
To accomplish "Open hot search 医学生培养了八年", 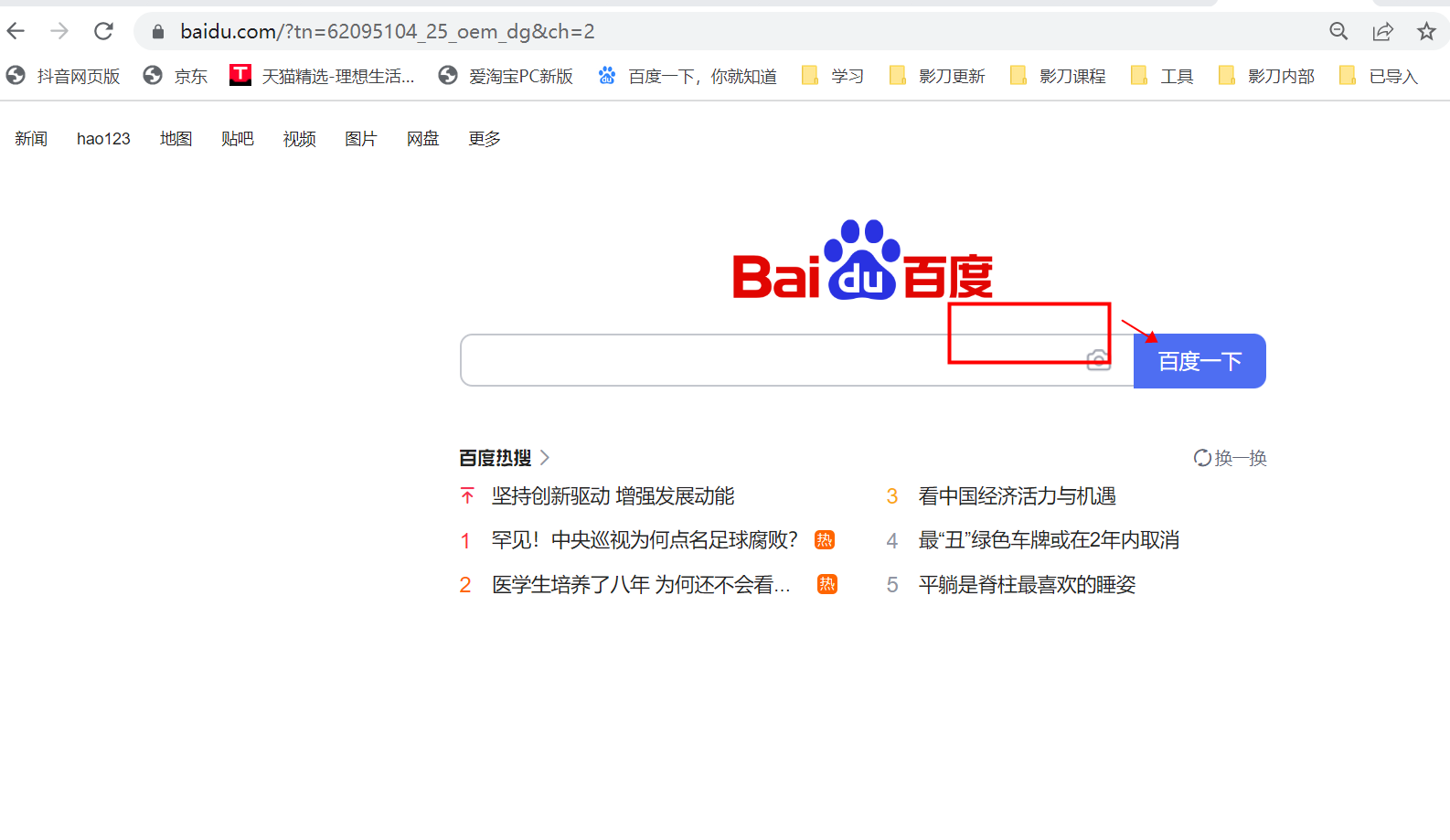I will point(641,585).
